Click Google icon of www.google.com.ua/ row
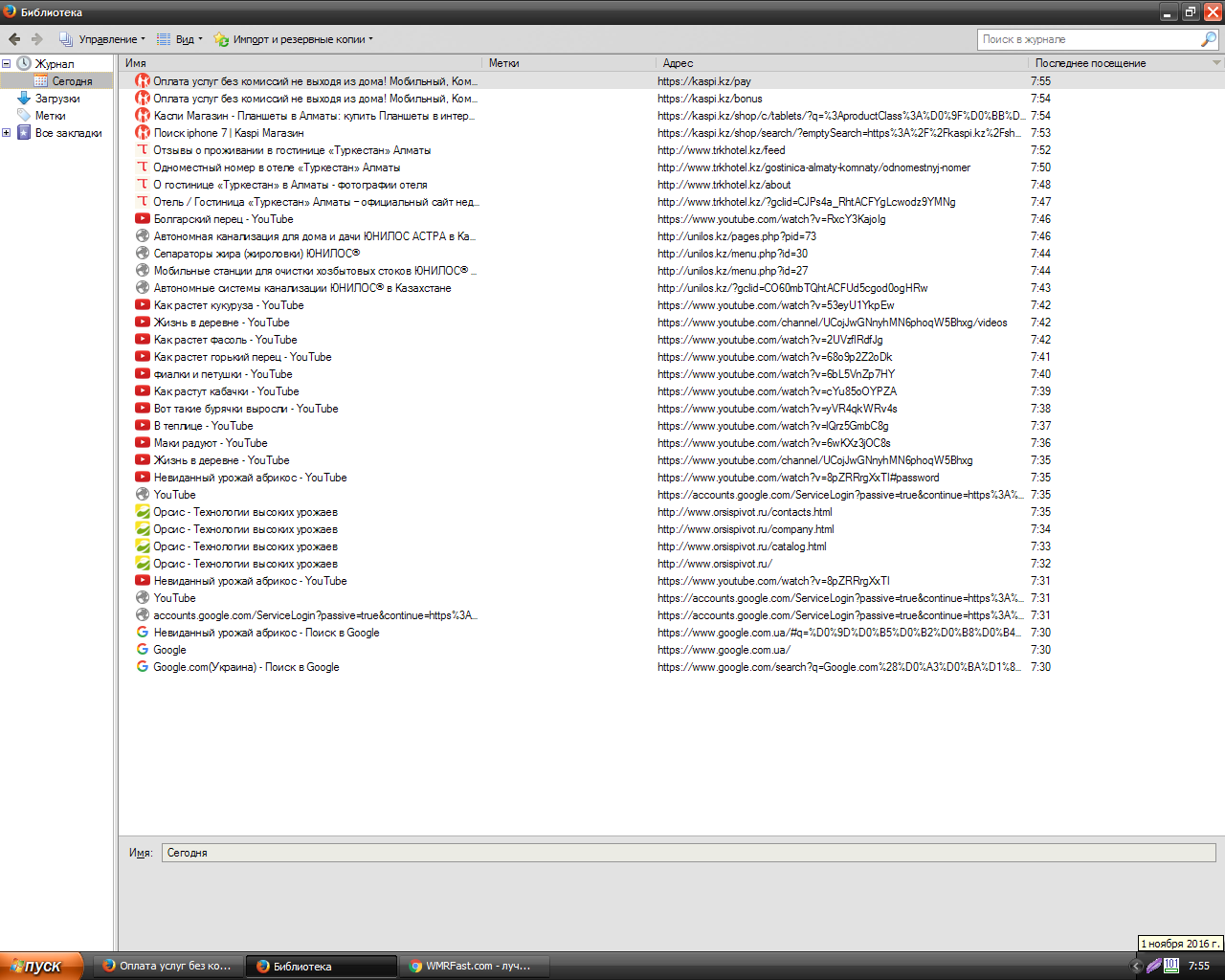This screenshot has height=980, width=1225. click(143, 650)
